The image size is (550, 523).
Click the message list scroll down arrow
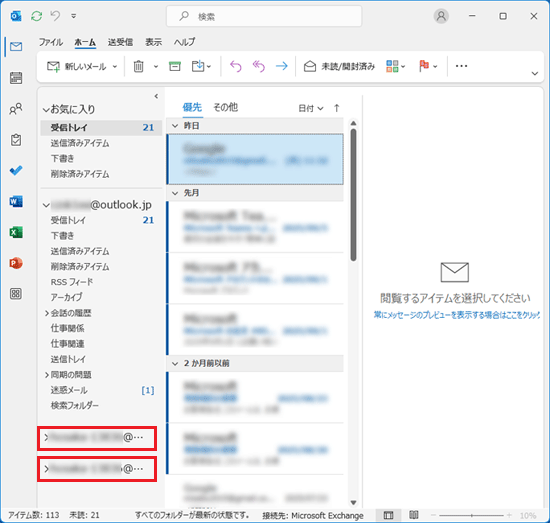coord(354,503)
